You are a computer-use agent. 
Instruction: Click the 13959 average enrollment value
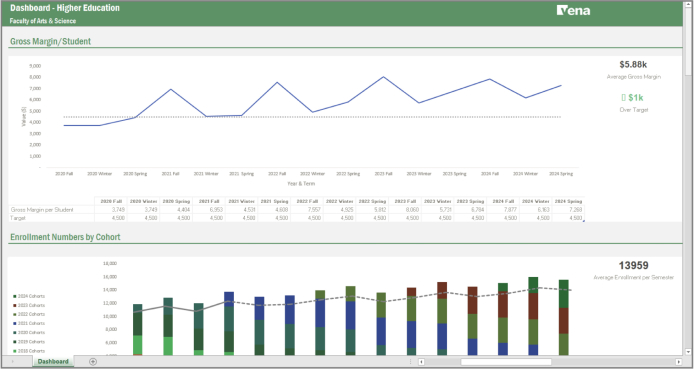click(633, 265)
